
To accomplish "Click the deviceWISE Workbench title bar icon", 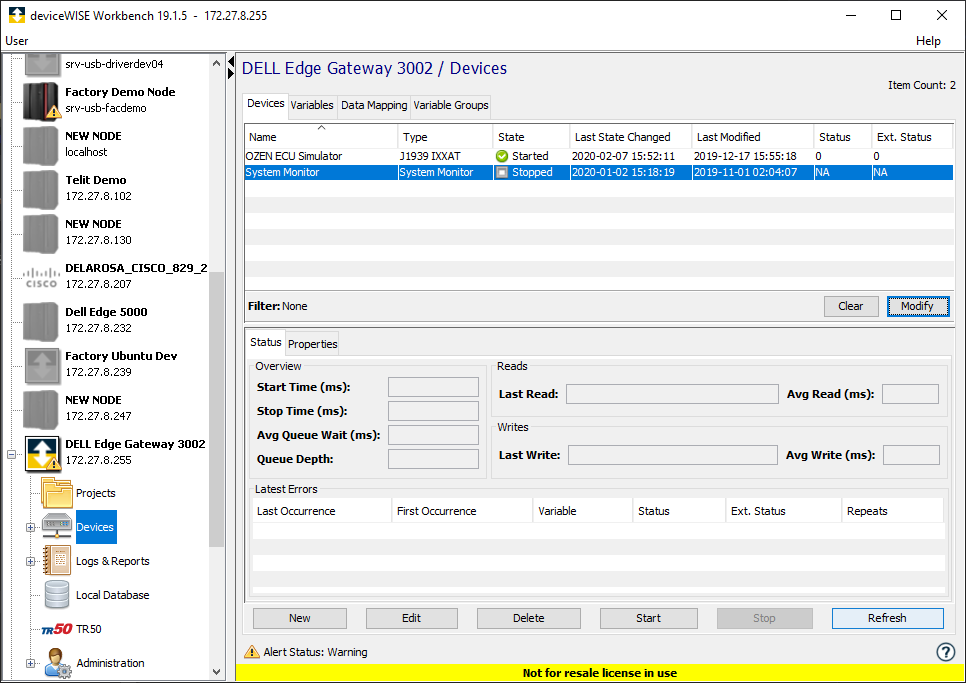I will (17, 15).
